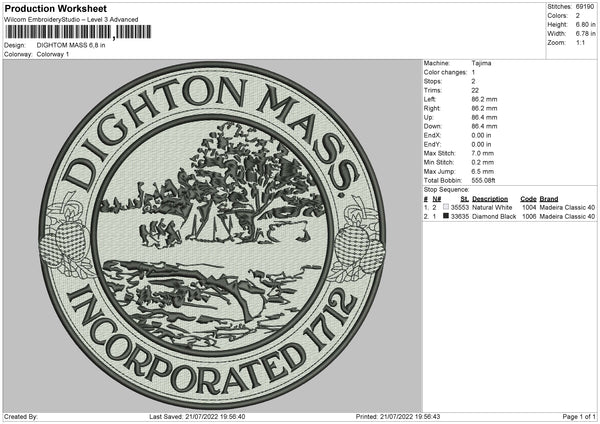Click the Production Worksheet title

pyautogui.click(x=55, y=8)
